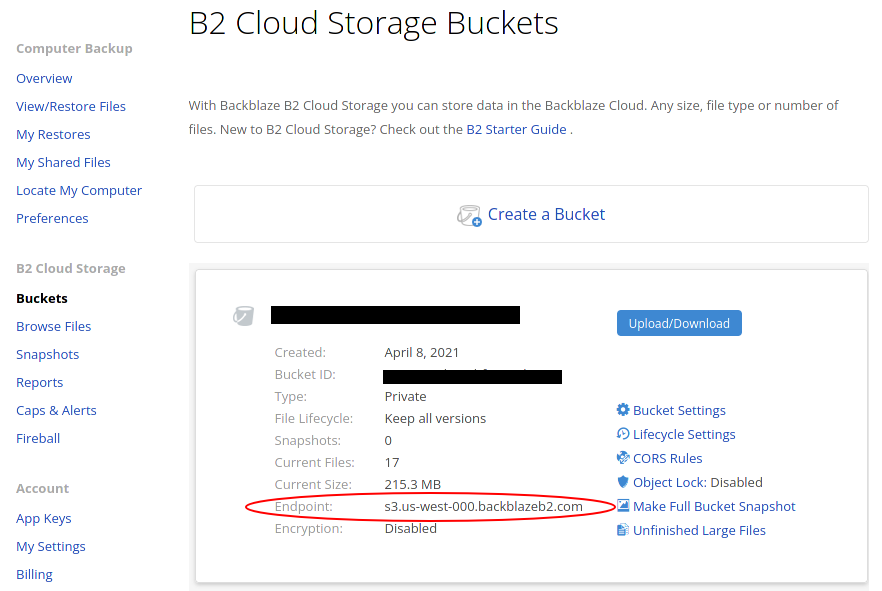Click the Unfinished Large Files document icon
The image size is (882, 591).
[x=623, y=530]
